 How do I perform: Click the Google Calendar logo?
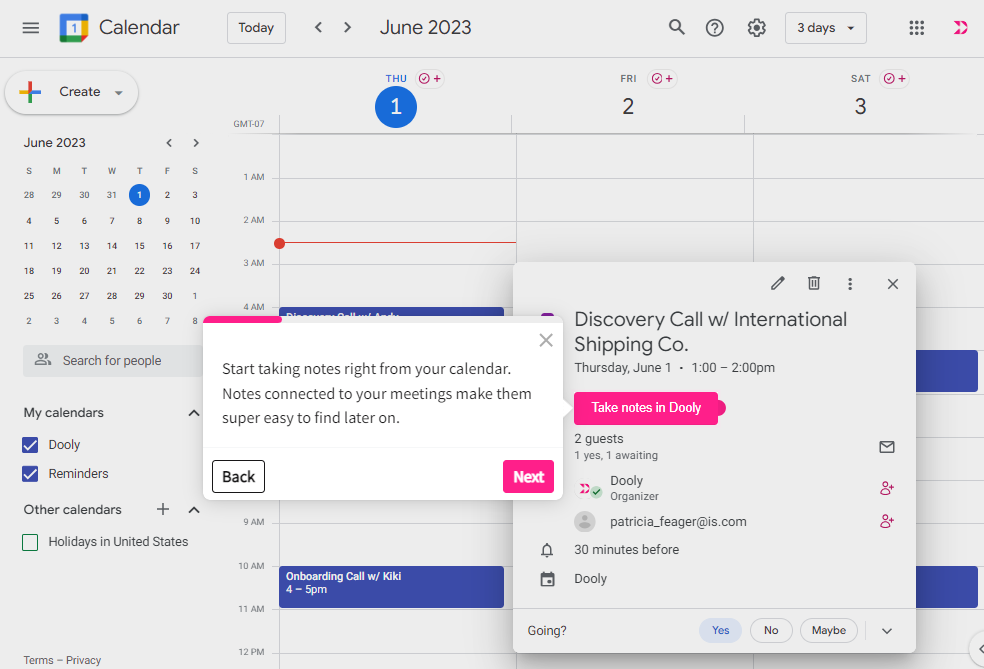tap(74, 28)
